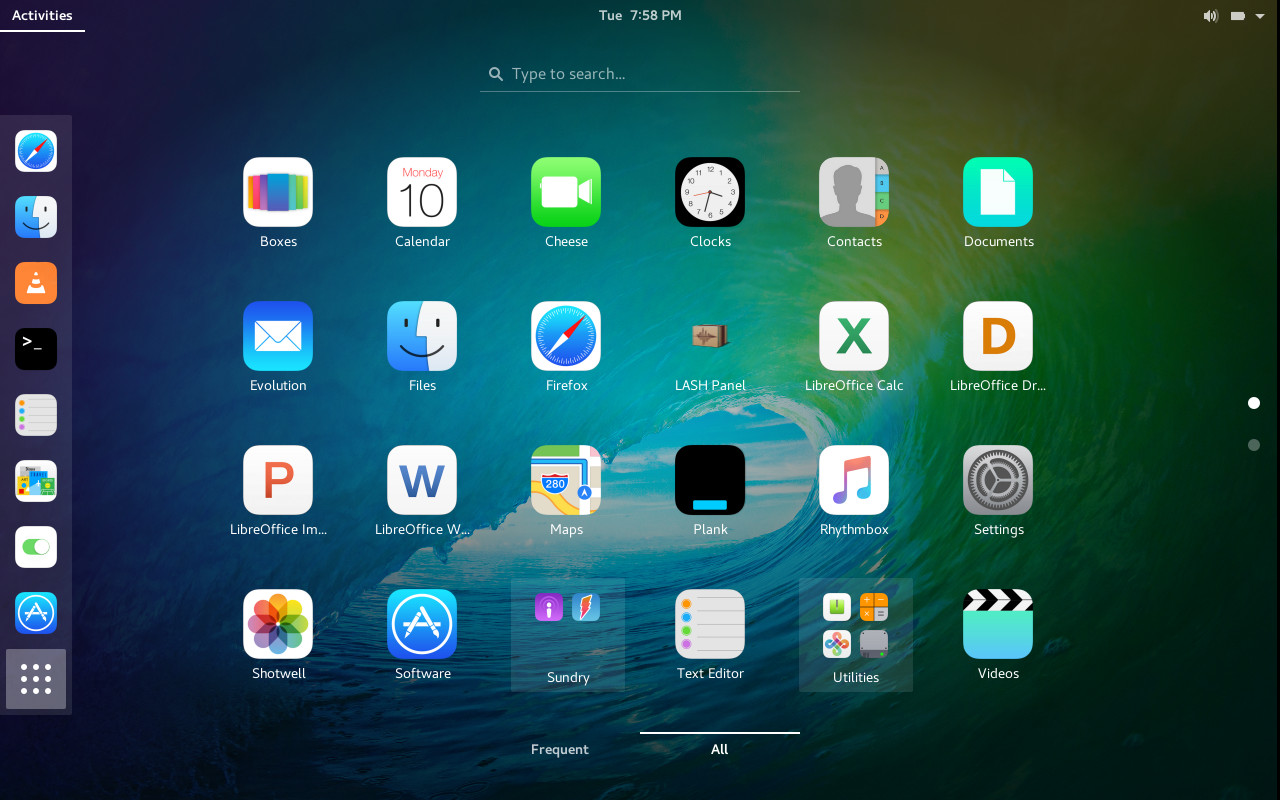Open LibreOffice Calc
1280x800 pixels.
point(854,336)
